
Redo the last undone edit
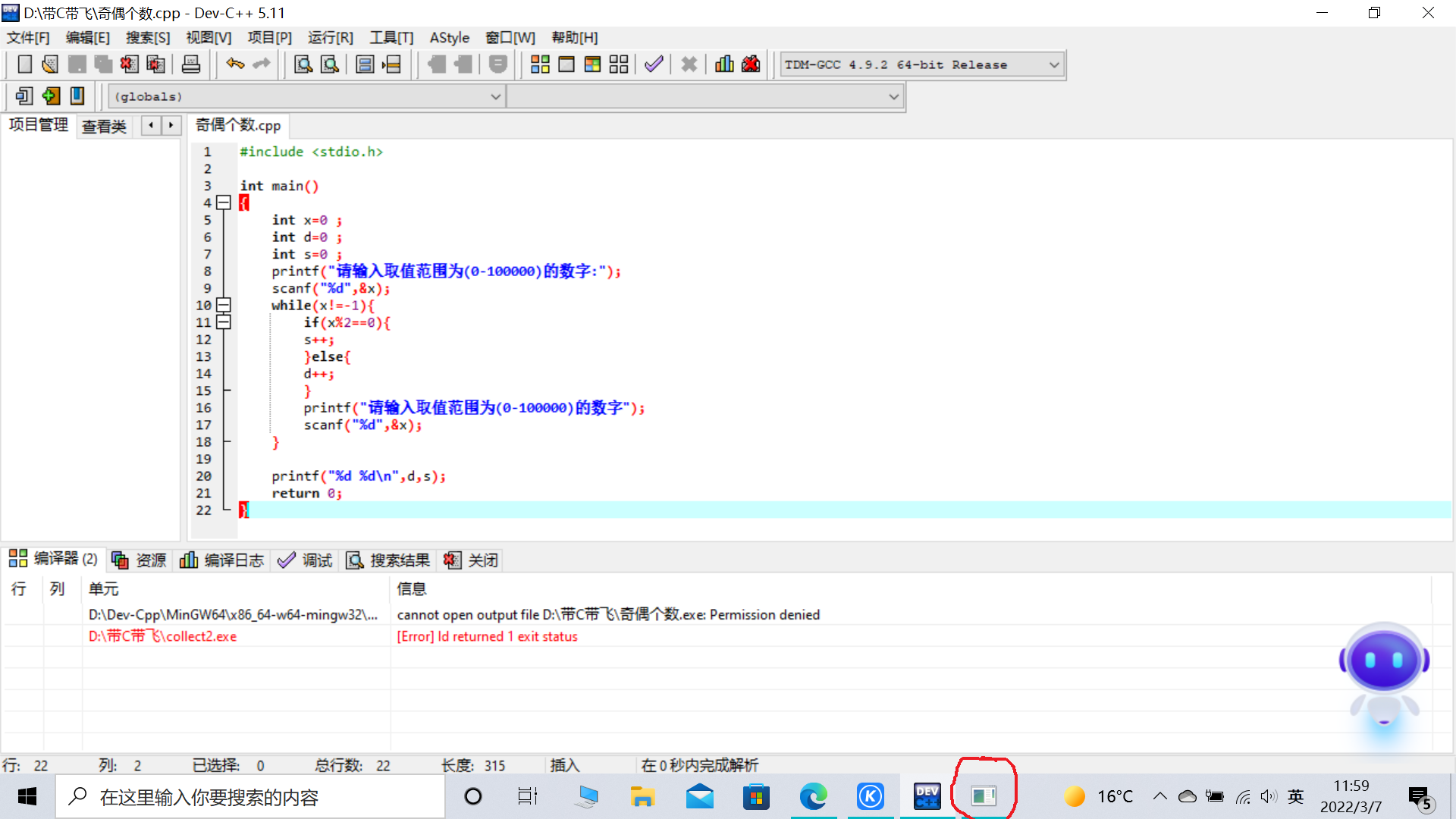262,64
